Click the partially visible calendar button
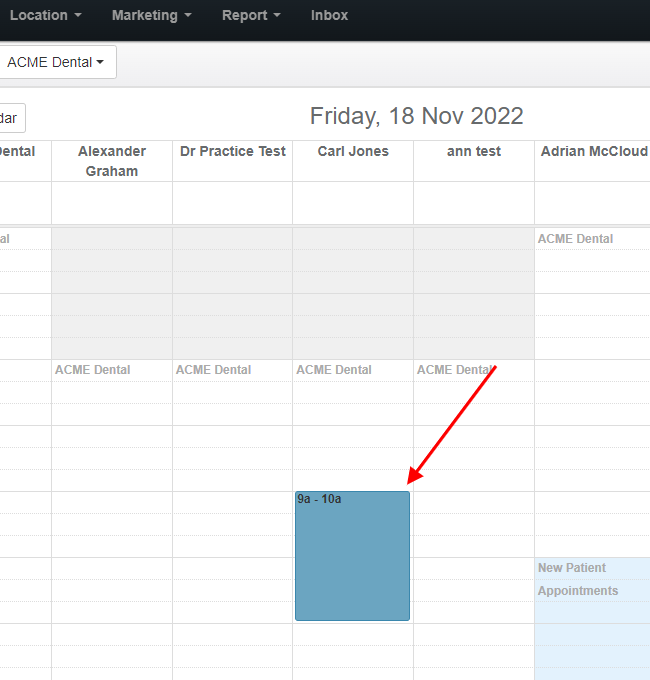 12,118
